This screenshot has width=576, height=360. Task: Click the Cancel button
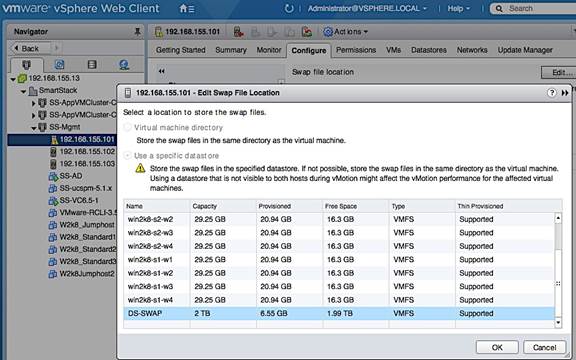(544, 347)
